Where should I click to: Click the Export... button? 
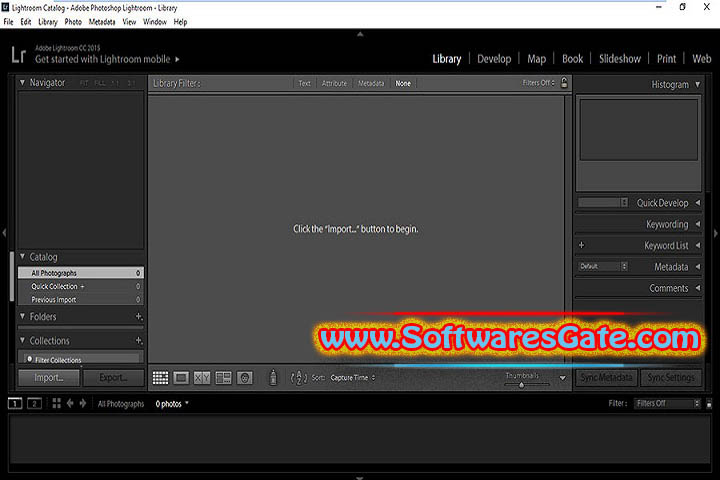(113, 378)
